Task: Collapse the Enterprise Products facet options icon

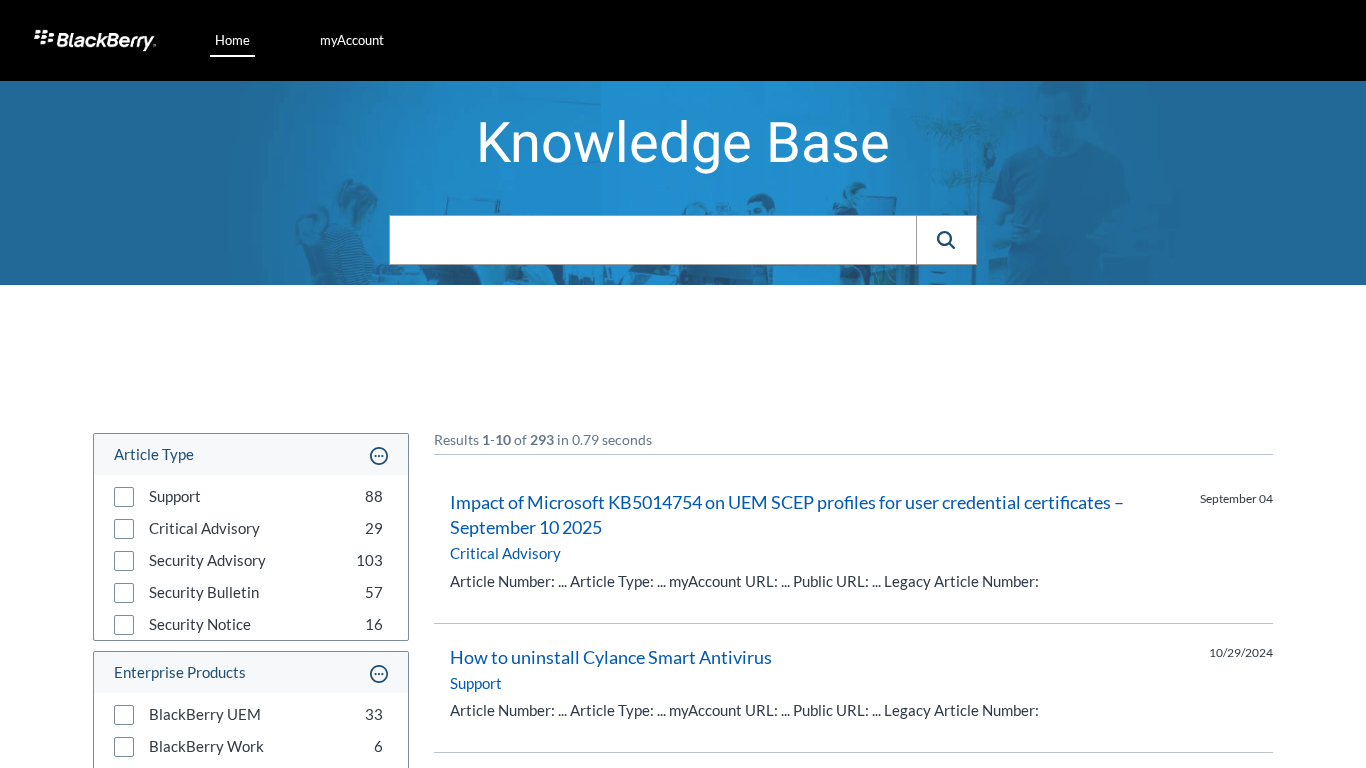Action: pyautogui.click(x=379, y=674)
